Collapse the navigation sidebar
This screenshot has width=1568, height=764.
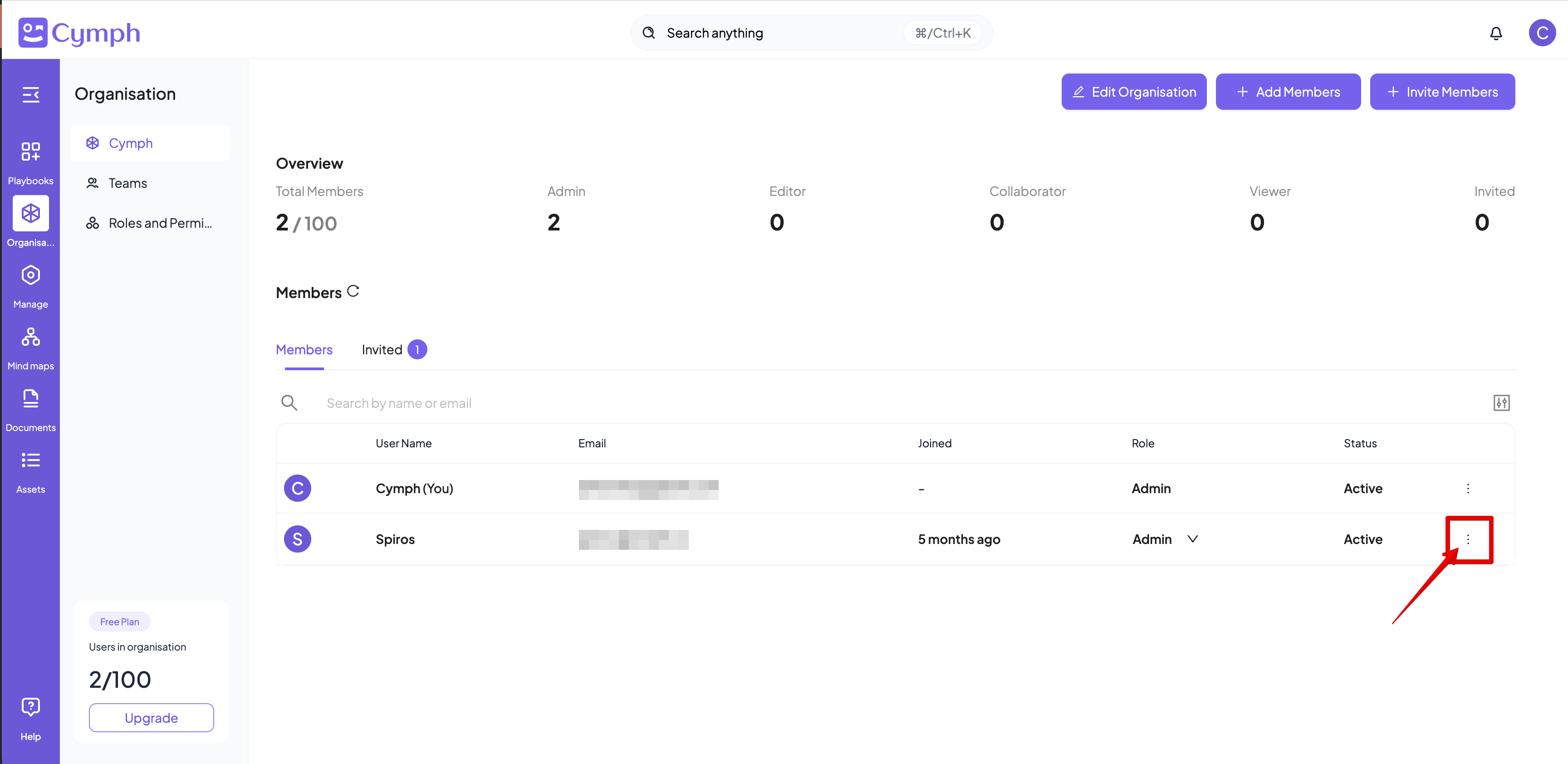[30, 94]
